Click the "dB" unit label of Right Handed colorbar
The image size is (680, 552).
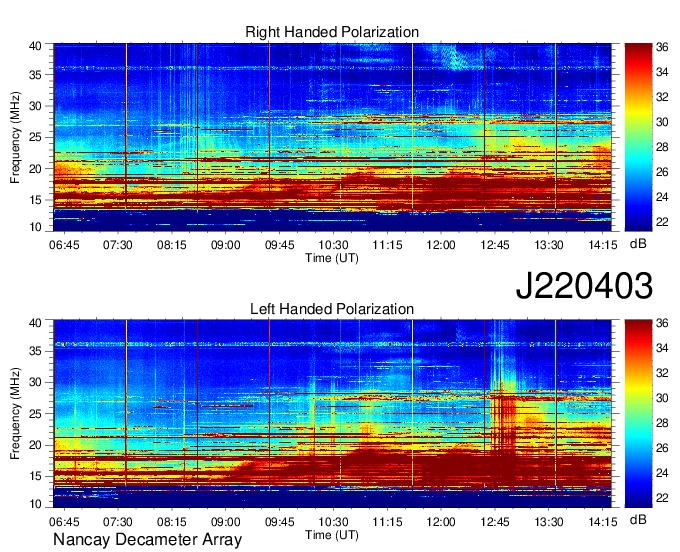pyautogui.click(x=638, y=244)
